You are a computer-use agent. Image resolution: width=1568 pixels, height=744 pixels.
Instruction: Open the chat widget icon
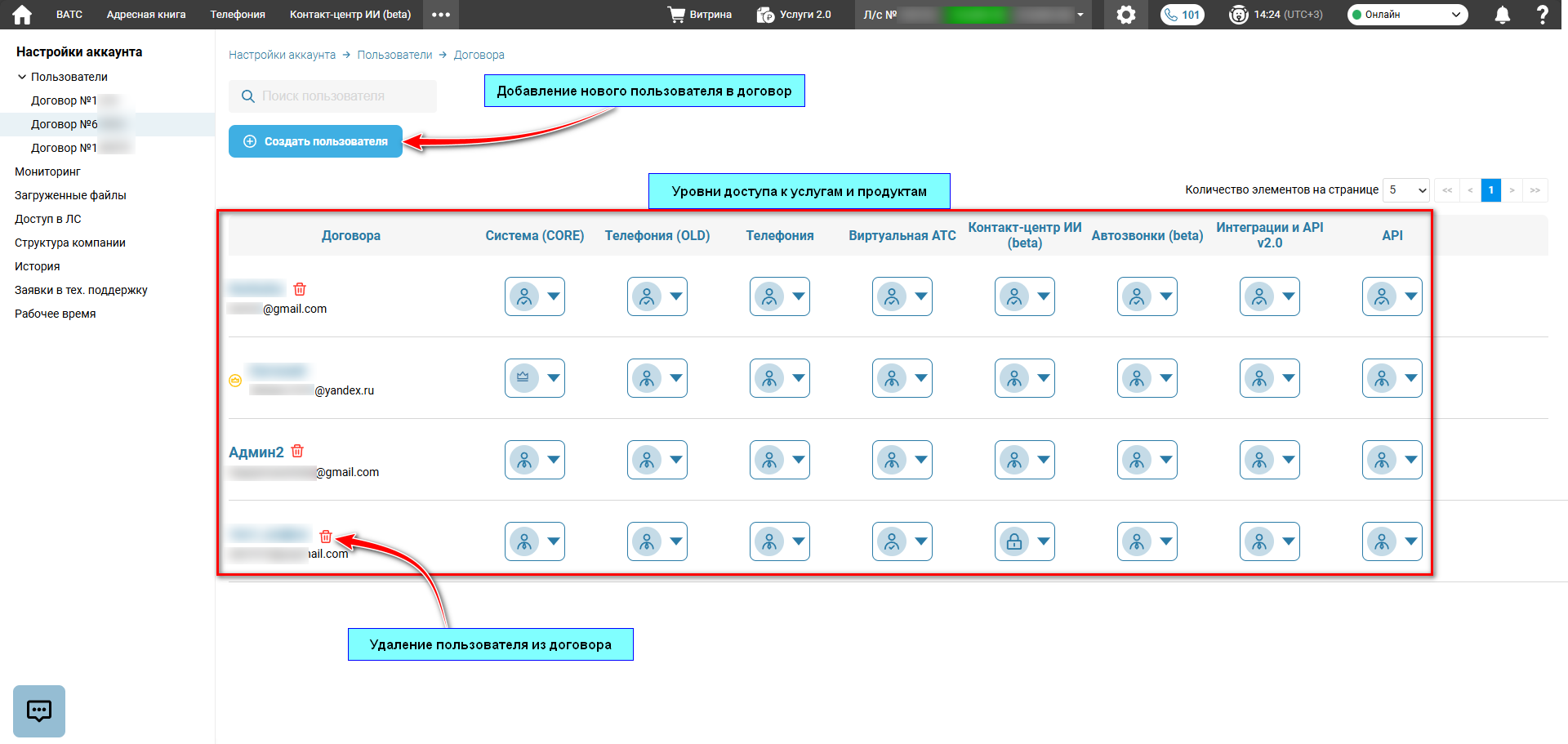(x=39, y=711)
